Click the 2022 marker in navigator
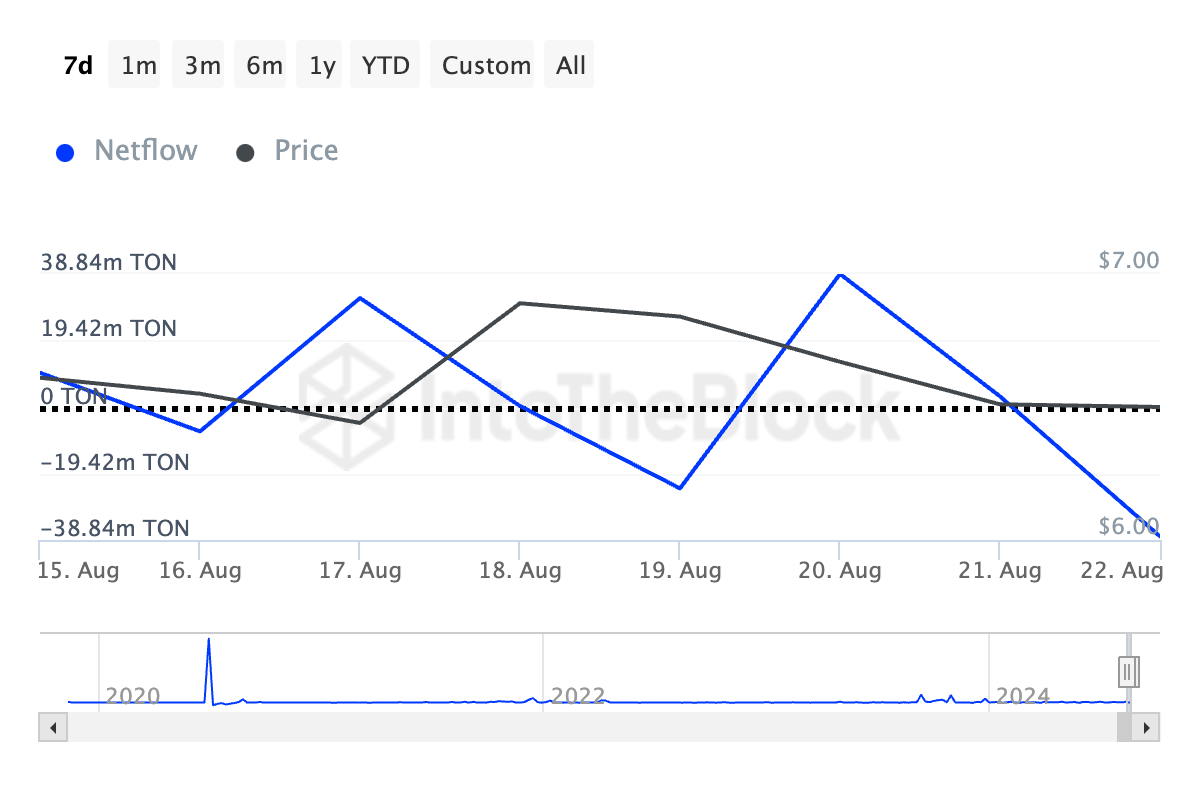This screenshot has height=800, width=1200. coord(579,695)
